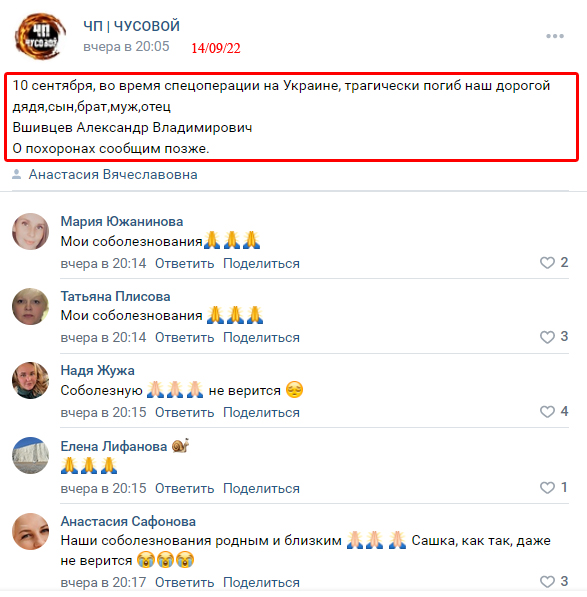This screenshot has width=587, height=597.
Task: Share Татьяна Плисова's comment via Поделиться
Action: click(261, 338)
